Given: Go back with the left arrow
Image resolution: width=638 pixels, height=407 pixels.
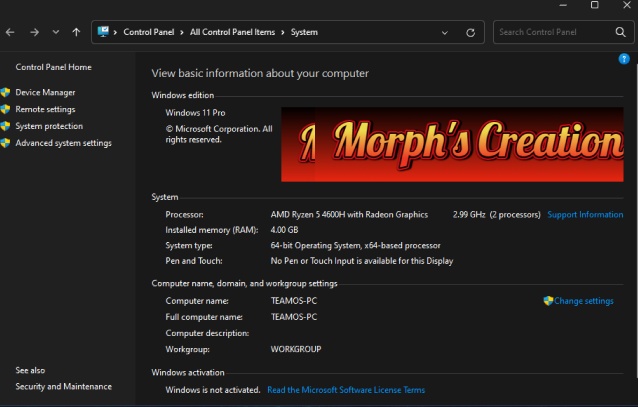Looking at the screenshot, I should pyautogui.click(x=10, y=32).
